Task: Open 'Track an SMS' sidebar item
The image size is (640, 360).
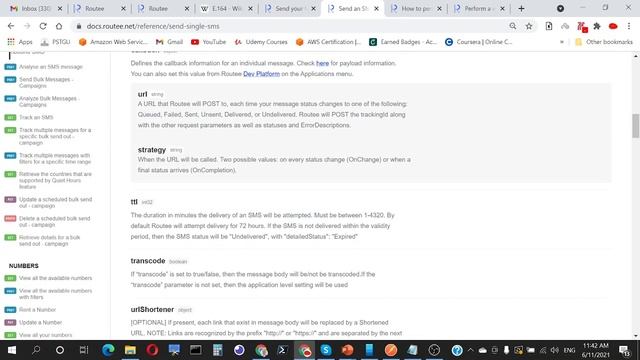Action: [36, 118]
